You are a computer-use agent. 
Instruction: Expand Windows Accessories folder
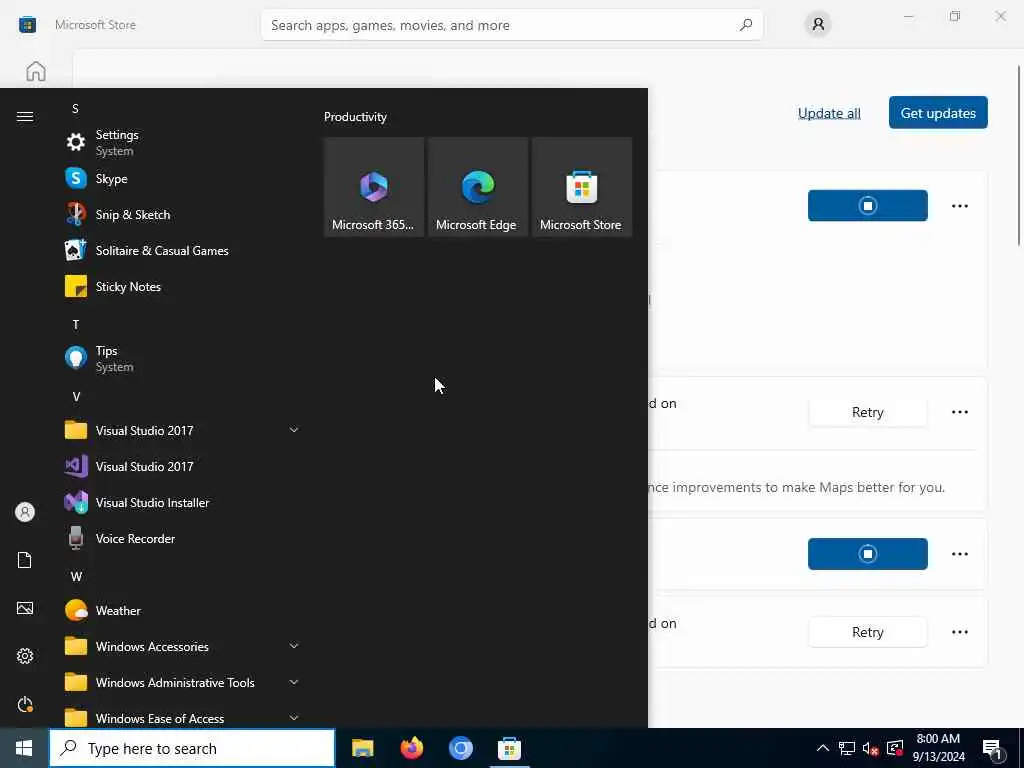(294, 646)
